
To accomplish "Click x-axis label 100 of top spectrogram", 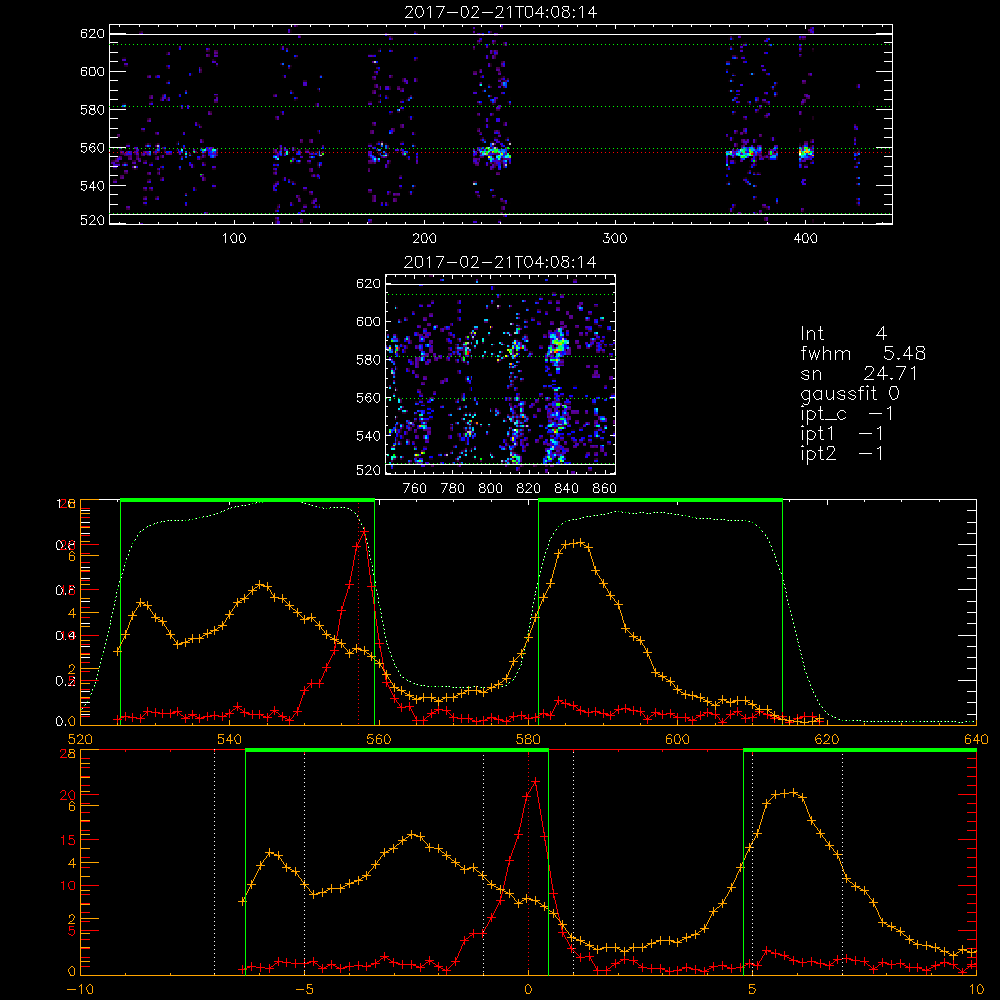I will [234, 239].
